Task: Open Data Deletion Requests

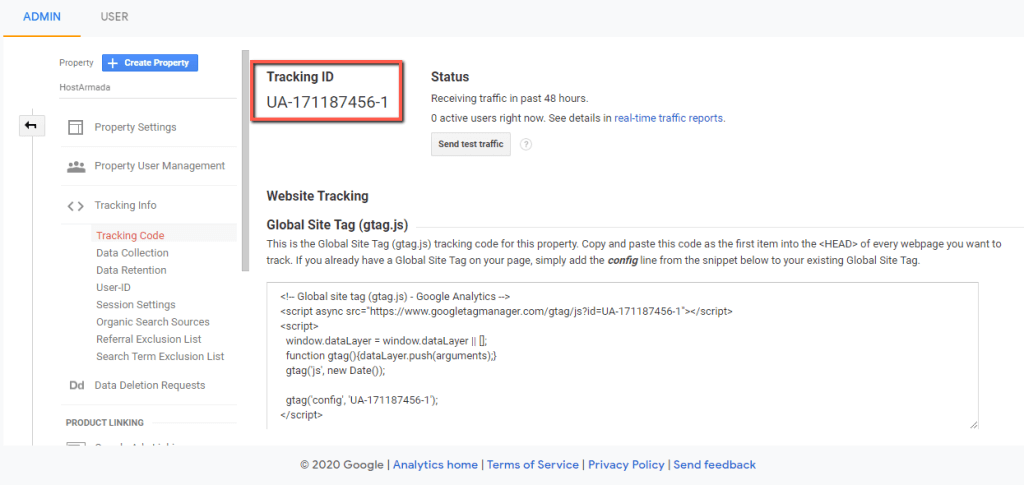Action: 150,385
